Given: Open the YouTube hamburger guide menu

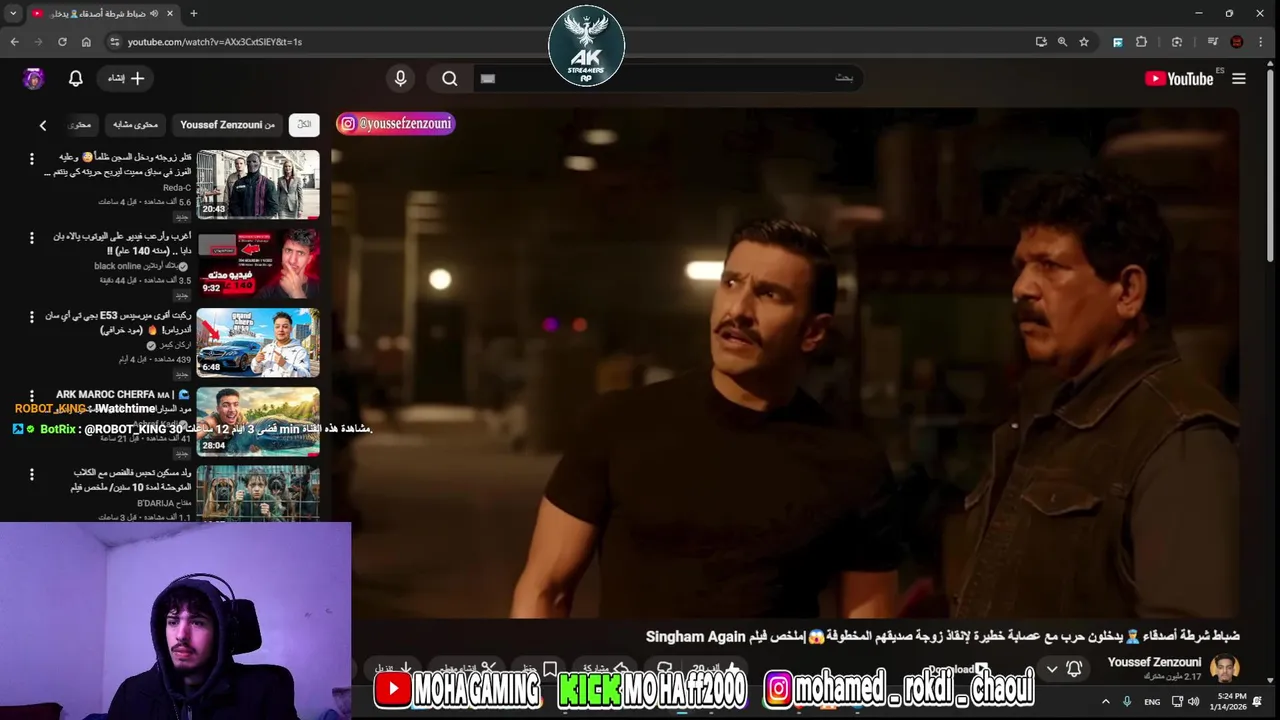Looking at the screenshot, I should coord(1239,78).
